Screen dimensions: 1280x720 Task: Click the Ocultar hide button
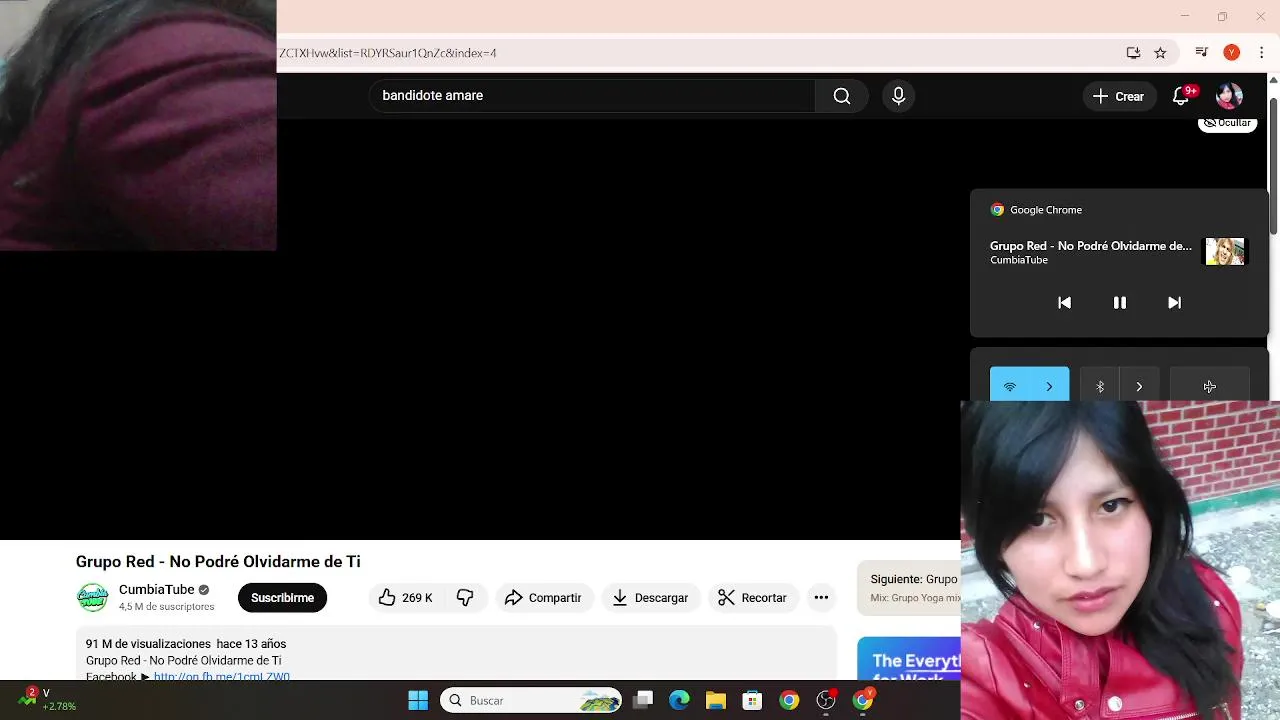pos(1227,123)
